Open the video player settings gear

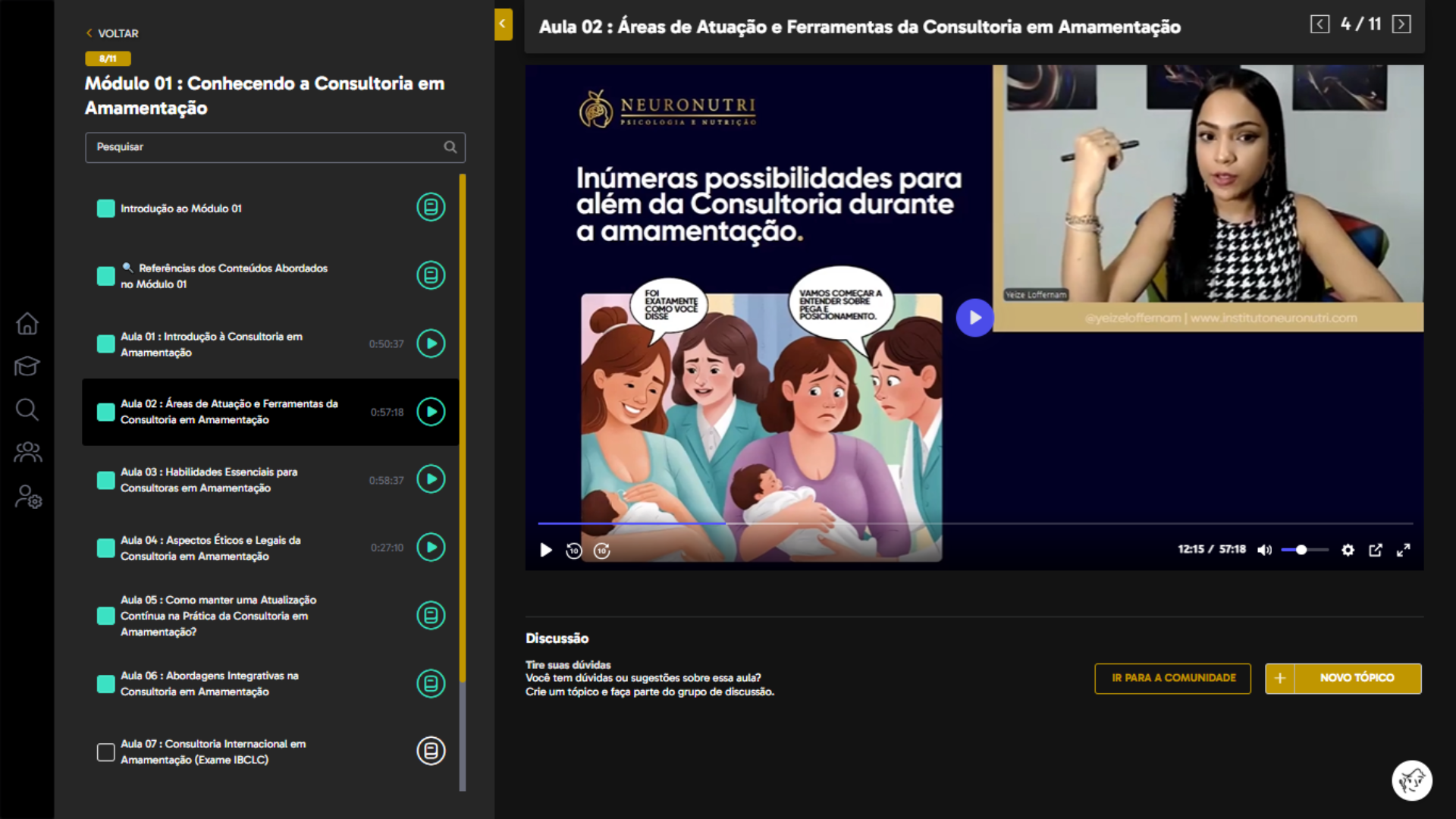coord(1348,550)
